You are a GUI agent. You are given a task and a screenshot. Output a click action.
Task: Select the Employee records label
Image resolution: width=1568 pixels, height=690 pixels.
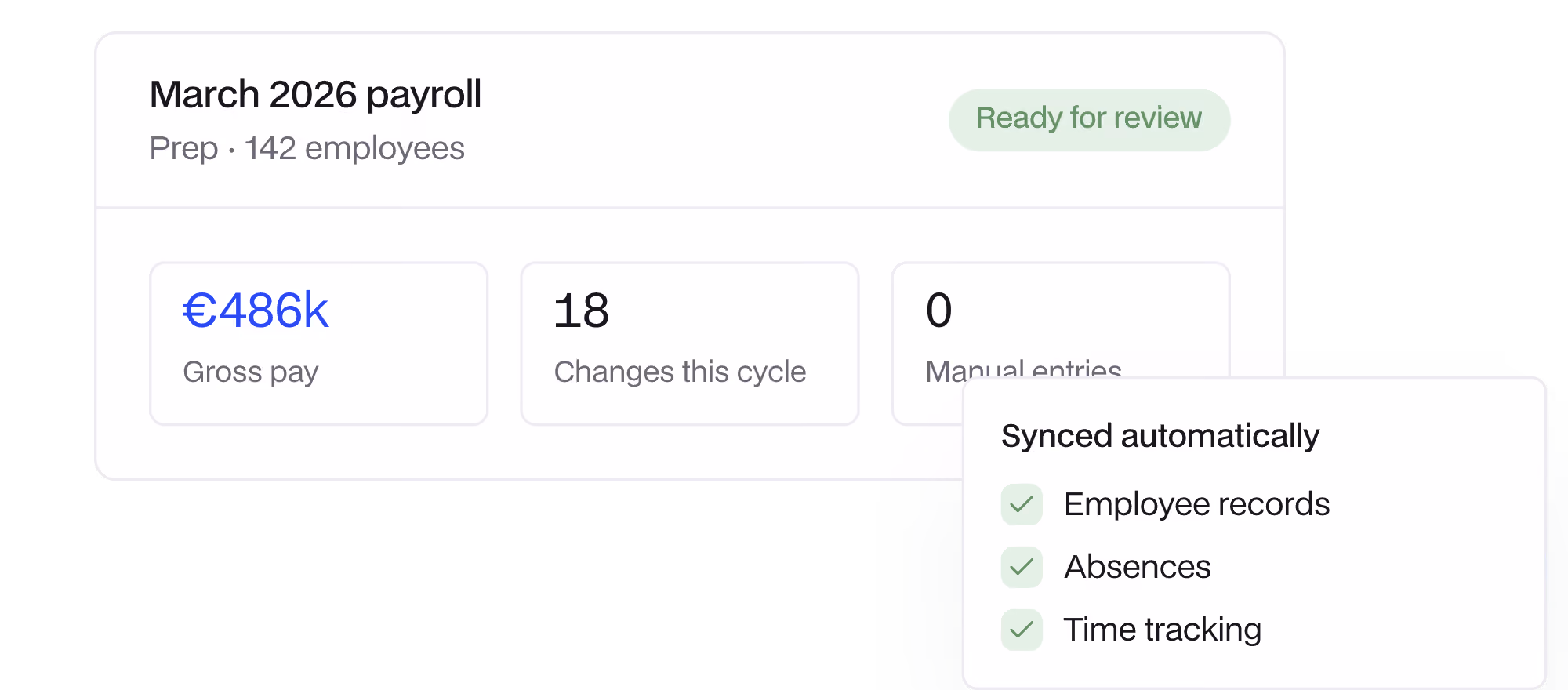(1196, 504)
